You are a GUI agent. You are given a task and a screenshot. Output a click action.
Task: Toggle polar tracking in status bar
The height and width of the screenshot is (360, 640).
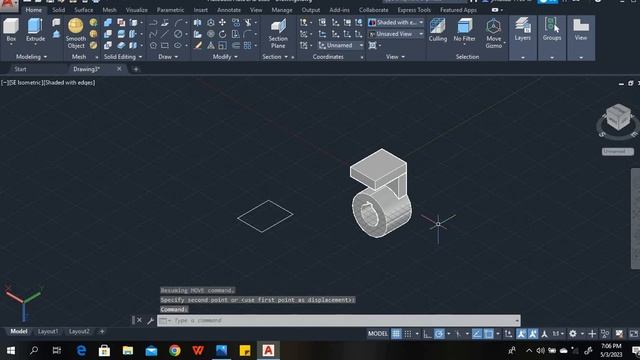pyautogui.click(x=439, y=334)
